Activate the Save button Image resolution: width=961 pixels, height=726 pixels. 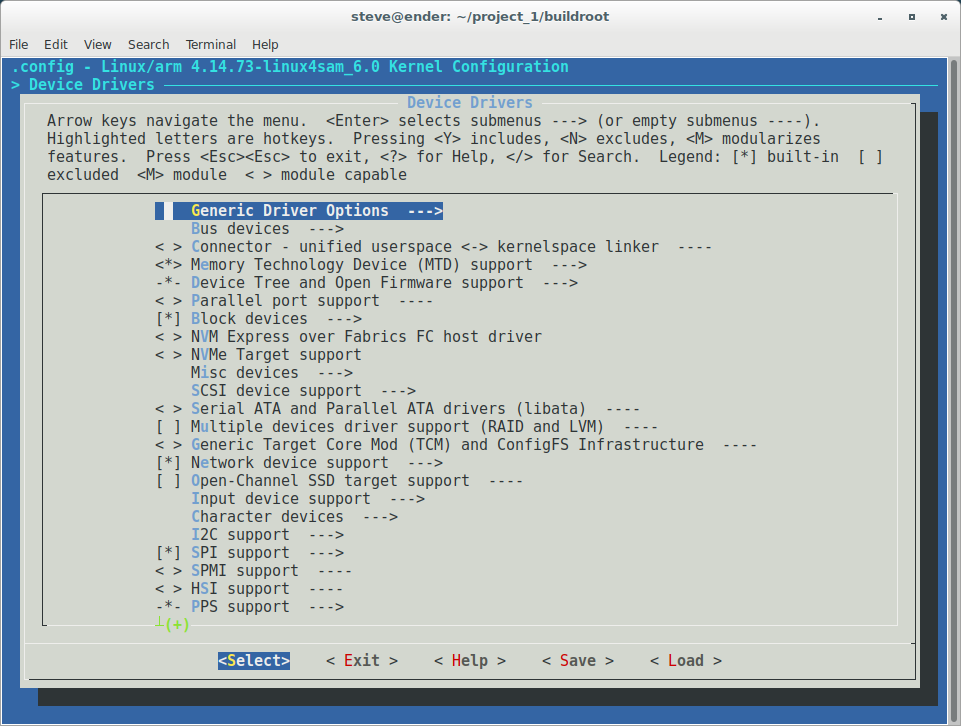click(576, 660)
